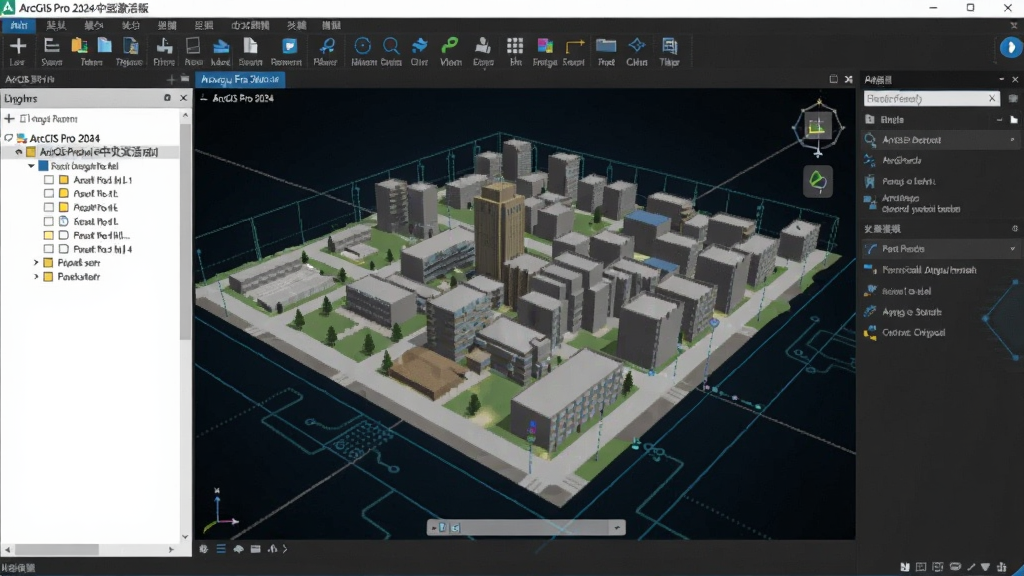Viewport: 1024px width, 576px height.
Task: Click the add plus button atop contents tree
Action: 9,119
